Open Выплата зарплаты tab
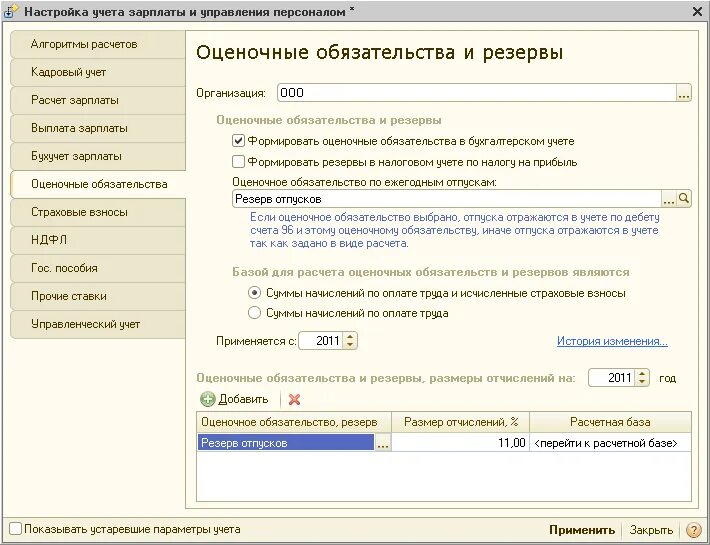This screenshot has height=545, width=710. (98, 128)
